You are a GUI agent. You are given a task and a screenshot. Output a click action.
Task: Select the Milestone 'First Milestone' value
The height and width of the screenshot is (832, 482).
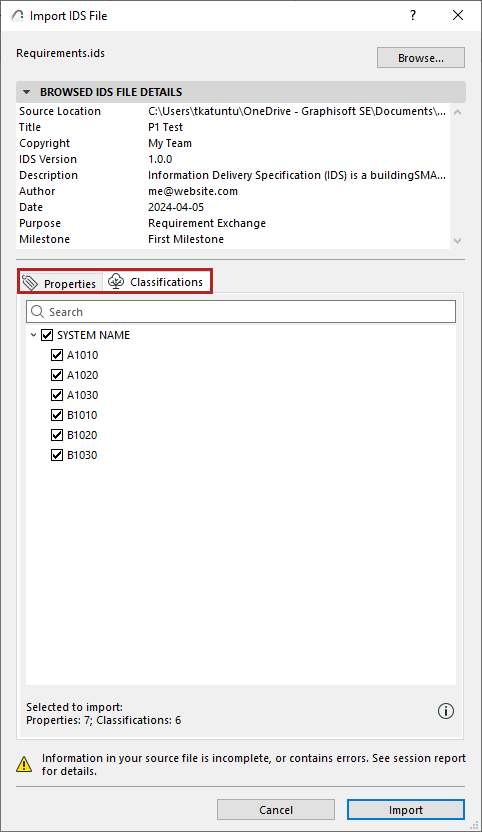tap(186, 239)
